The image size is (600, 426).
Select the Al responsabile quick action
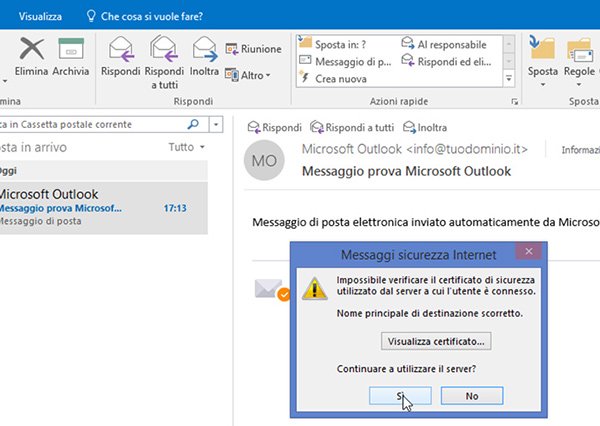[444, 44]
